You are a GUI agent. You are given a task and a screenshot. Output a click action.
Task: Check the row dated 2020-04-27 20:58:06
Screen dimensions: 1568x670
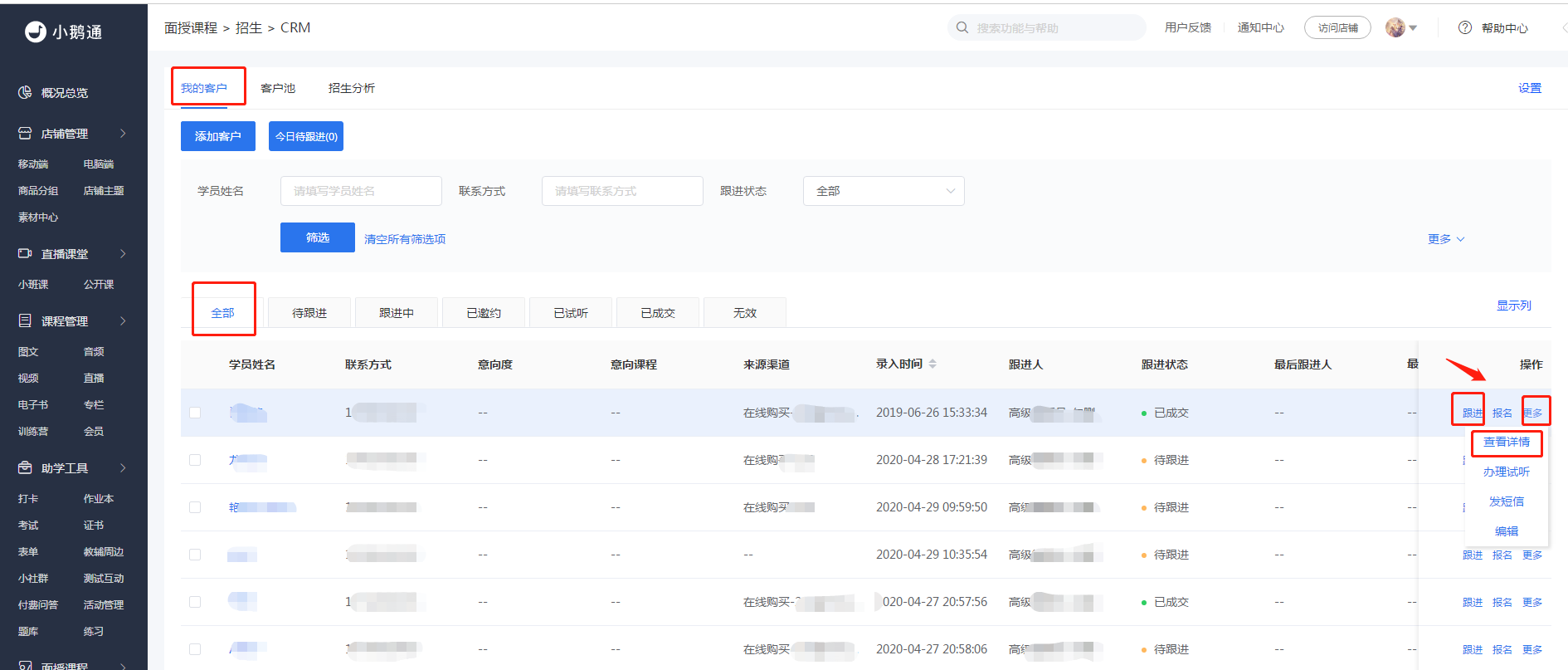195,649
